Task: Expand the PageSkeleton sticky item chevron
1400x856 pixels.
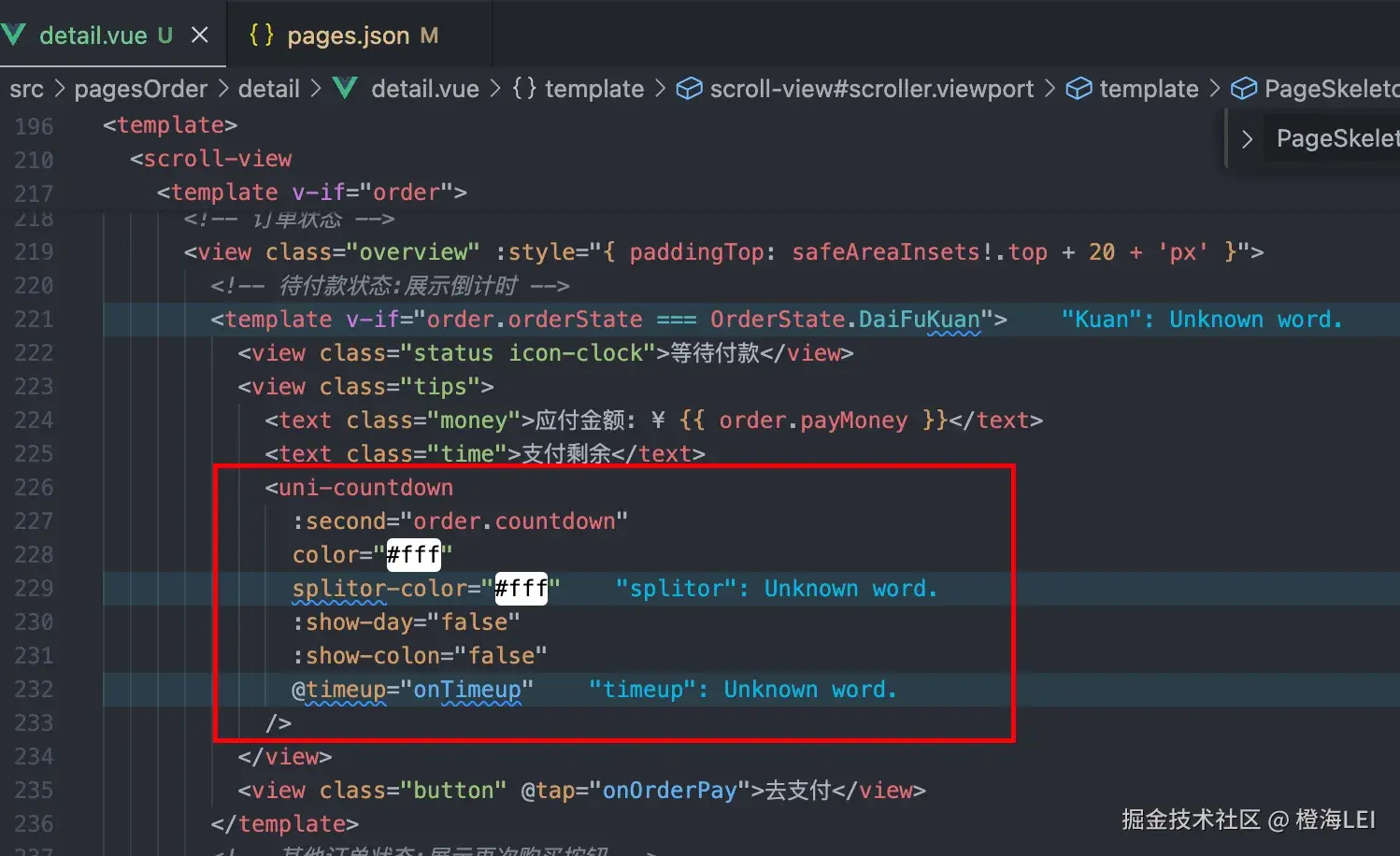Action: pos(1247,139)
